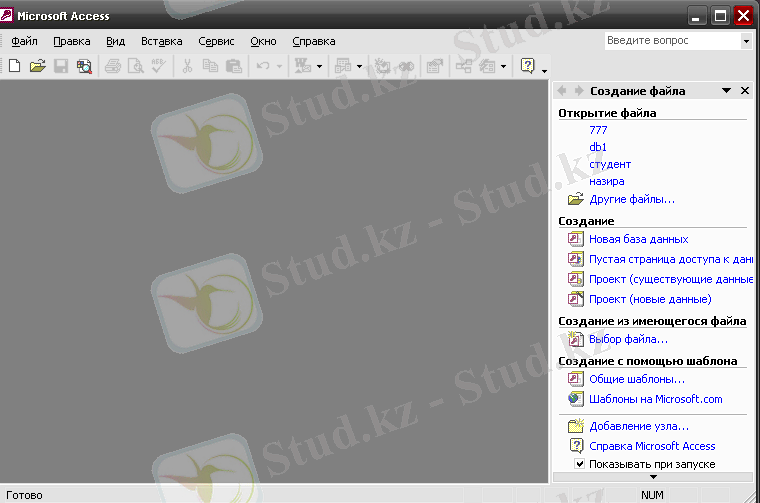Expand the Введите вопрос combo box arrow
The width and height of the screenshot is (760, 503).
point(746,41)
